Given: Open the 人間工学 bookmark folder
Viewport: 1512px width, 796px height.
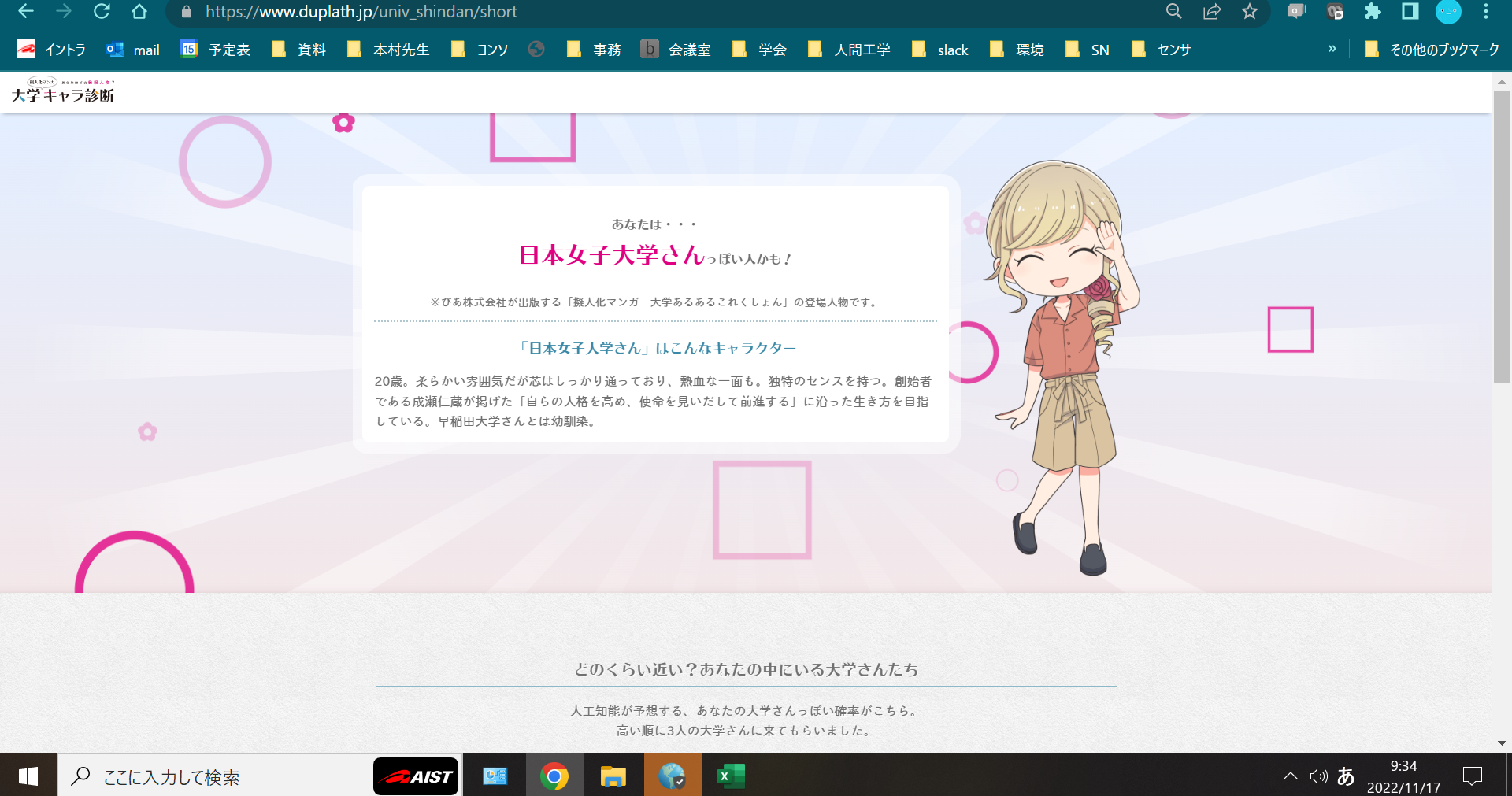Looking at the screenshot, I should coord(849,50).
